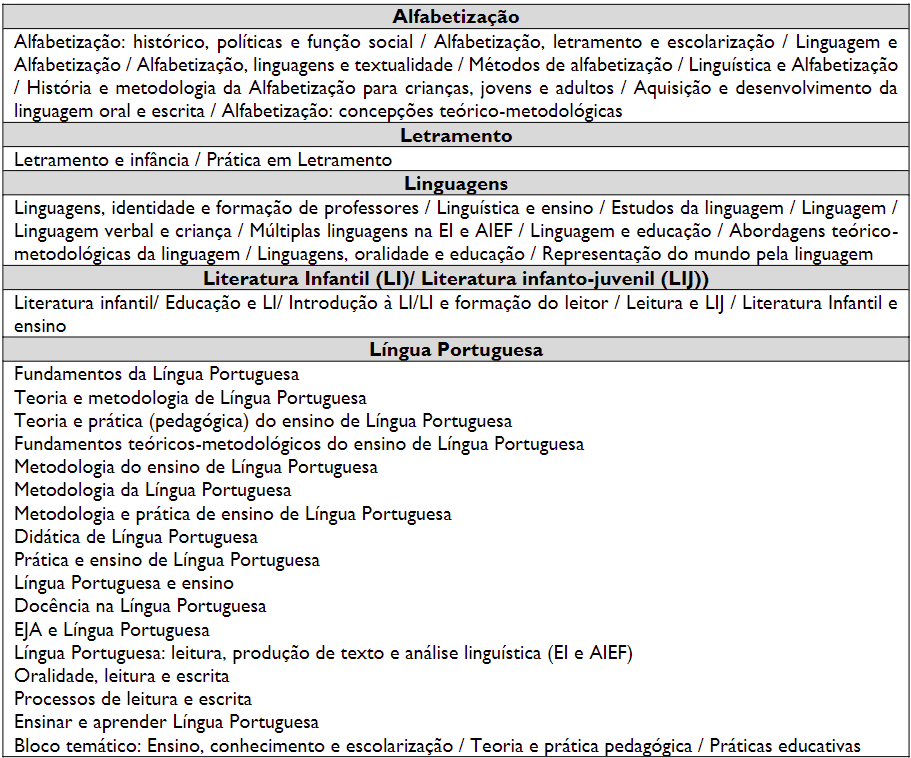Click the 'Bloco temático' line at bottom
Image resolution: width=911 pixels, height=758 pixels.
[437, 746]
